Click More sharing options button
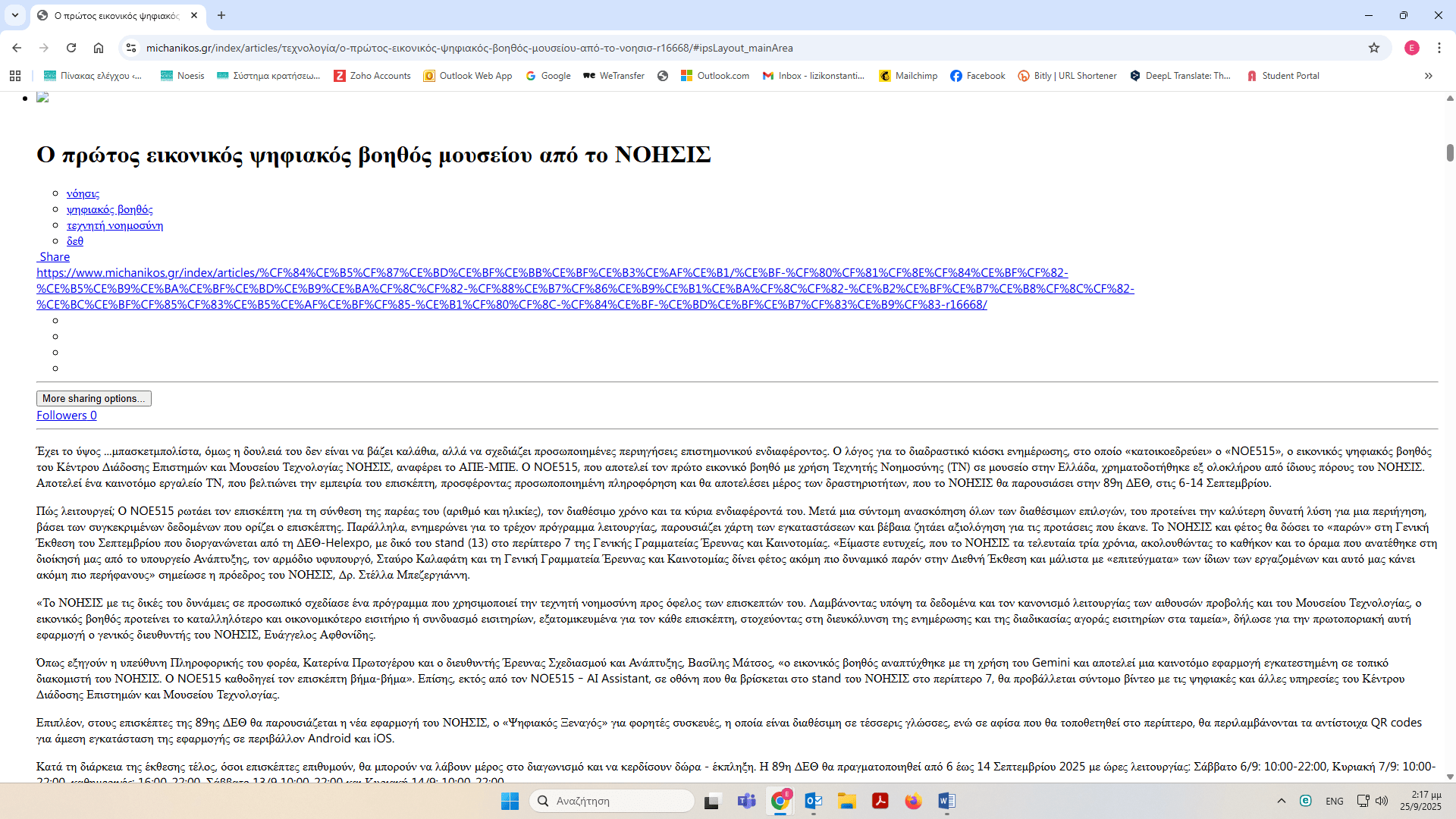Viewport: 1456px width, 819px height. (93, 398)
